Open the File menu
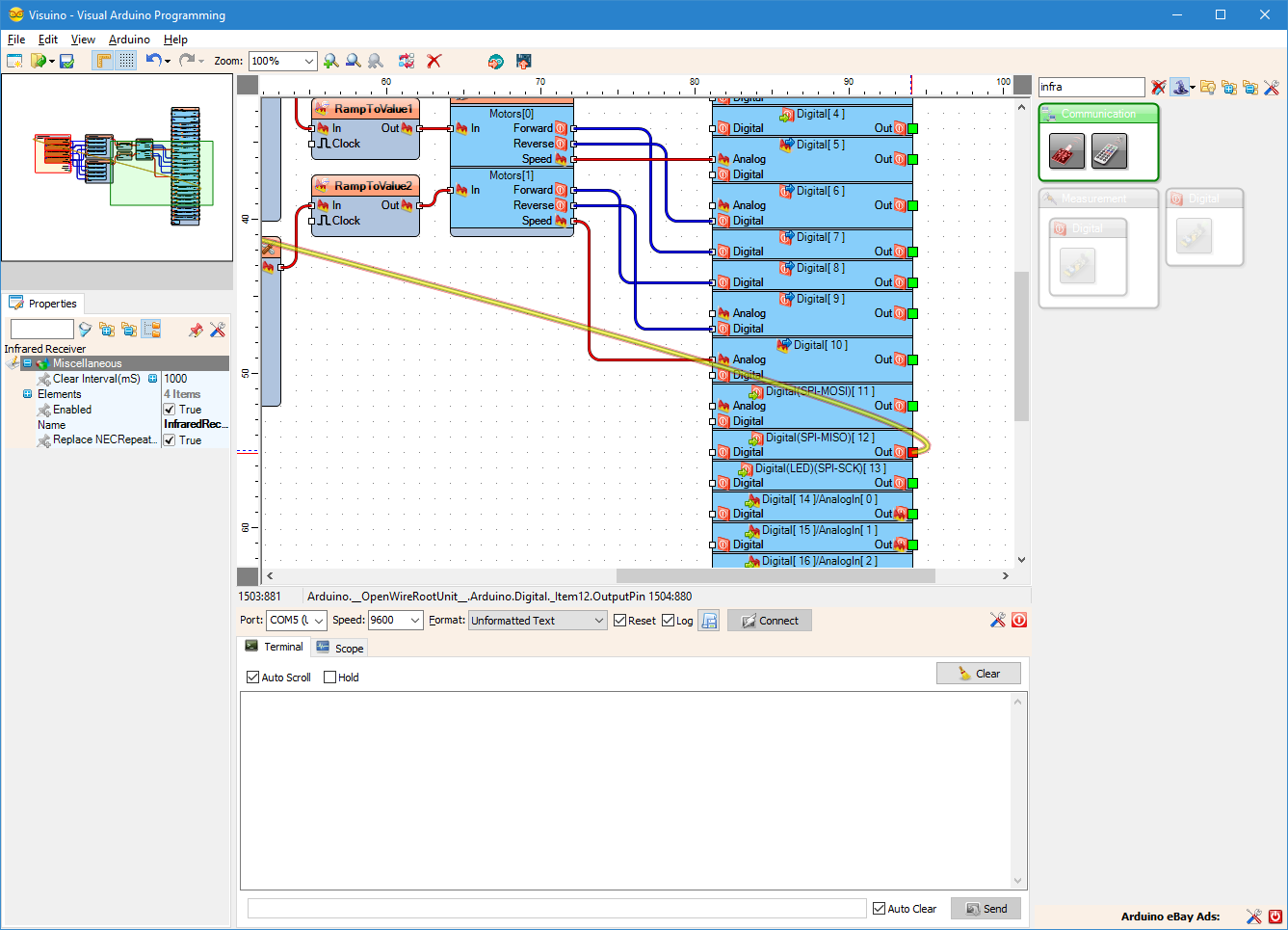 (16, 40)
